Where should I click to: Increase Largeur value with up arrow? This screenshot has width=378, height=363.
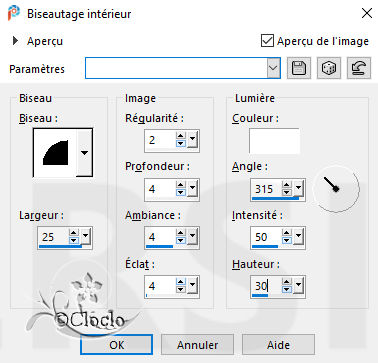pos(74,233)
